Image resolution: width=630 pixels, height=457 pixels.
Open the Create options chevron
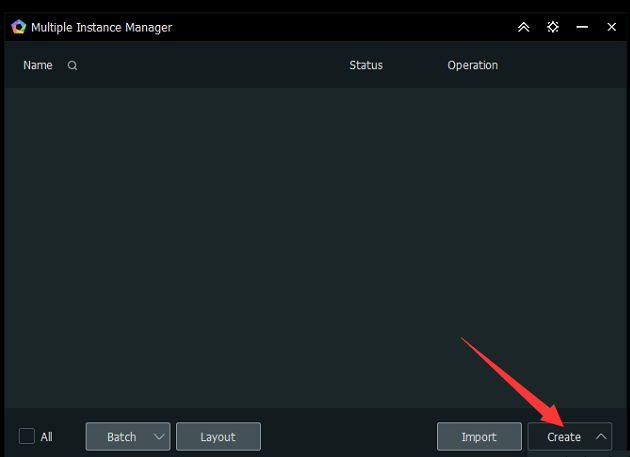[x=600, y=437]
